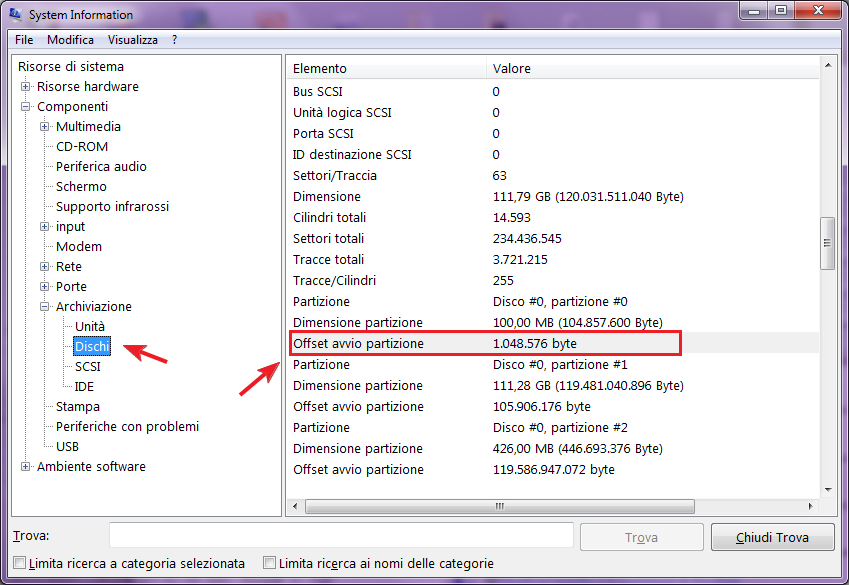Screen dimensions: 849x585
Task: Select the Cilindri totali row
Action: [x=553, y=218]
